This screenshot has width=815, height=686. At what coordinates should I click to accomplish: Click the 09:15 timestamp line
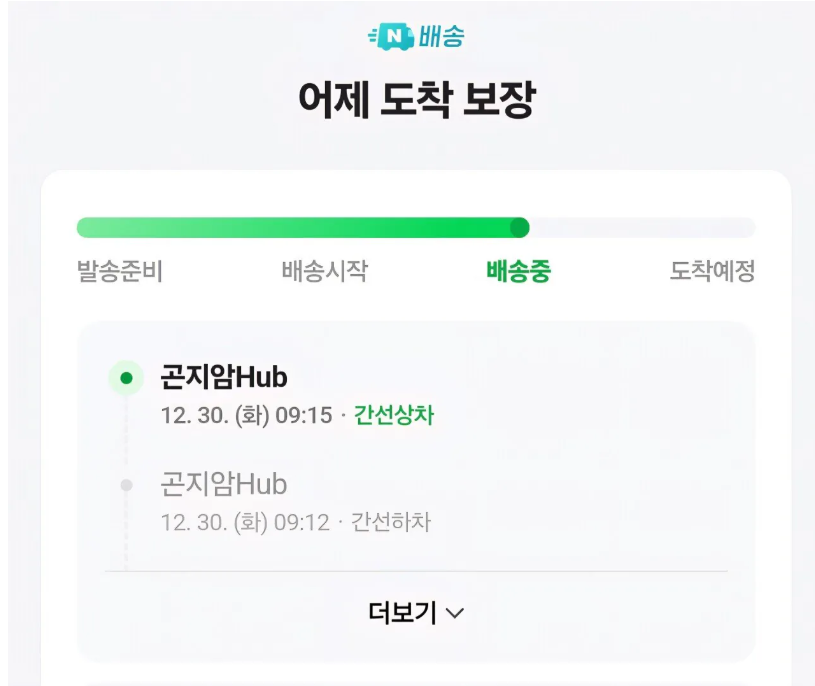246,415
